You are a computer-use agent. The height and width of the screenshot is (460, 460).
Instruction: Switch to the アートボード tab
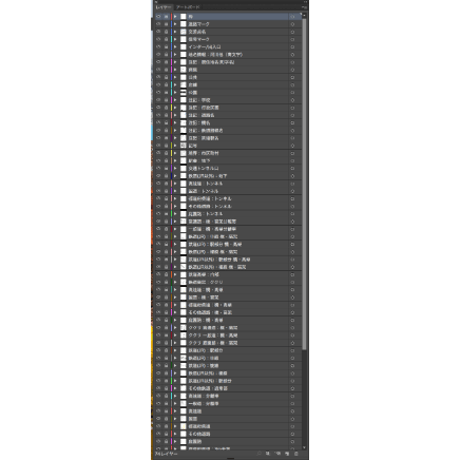(188, 7)
